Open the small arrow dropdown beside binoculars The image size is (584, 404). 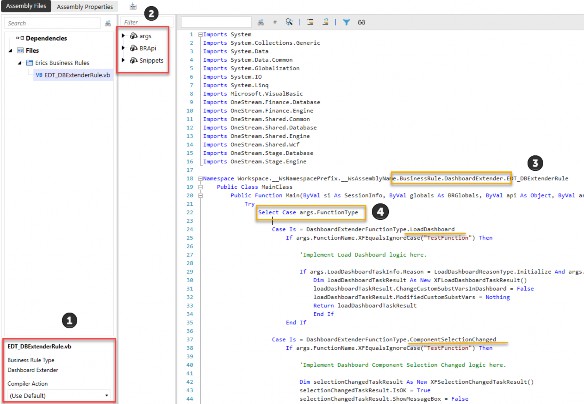(x=275, y=22)
